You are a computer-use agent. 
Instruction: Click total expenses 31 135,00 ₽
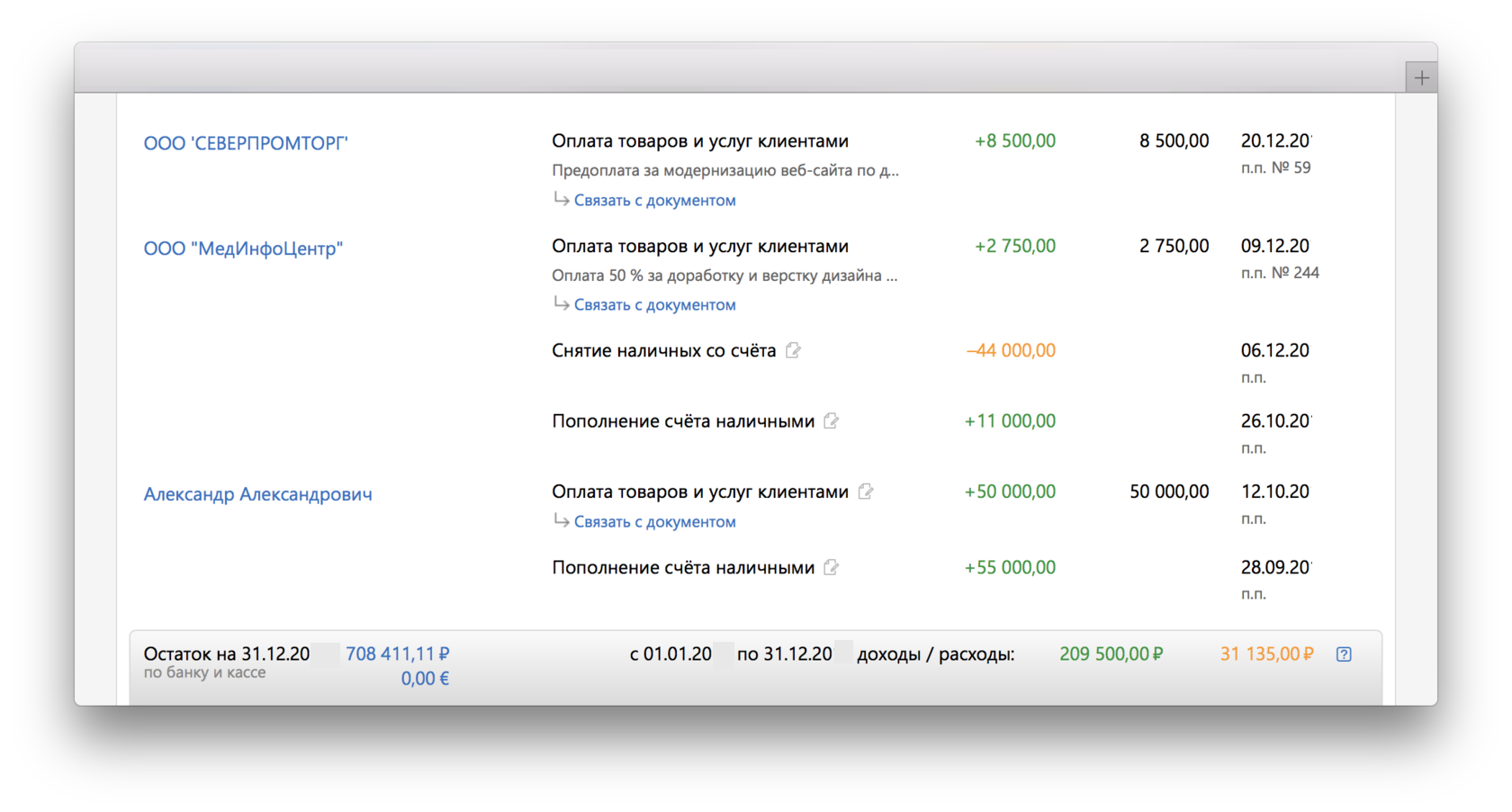[1266, 654]
